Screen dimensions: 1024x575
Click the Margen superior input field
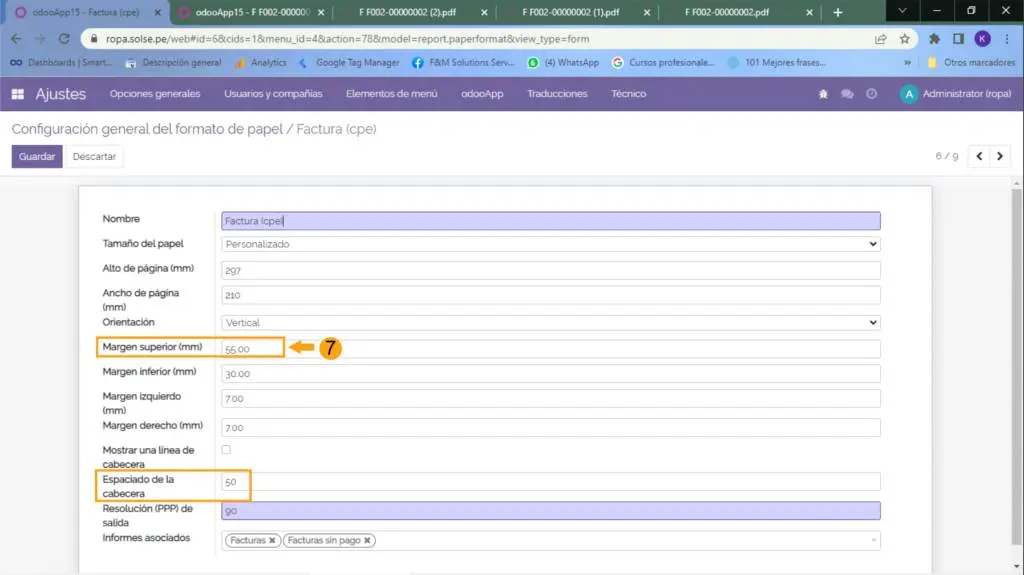pos(550,349)
